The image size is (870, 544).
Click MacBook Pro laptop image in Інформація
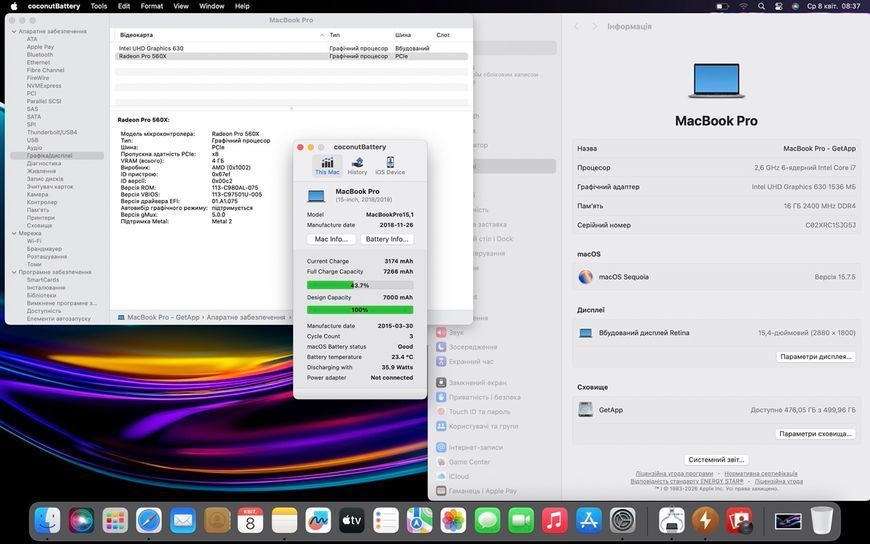(x=716, y=81)
